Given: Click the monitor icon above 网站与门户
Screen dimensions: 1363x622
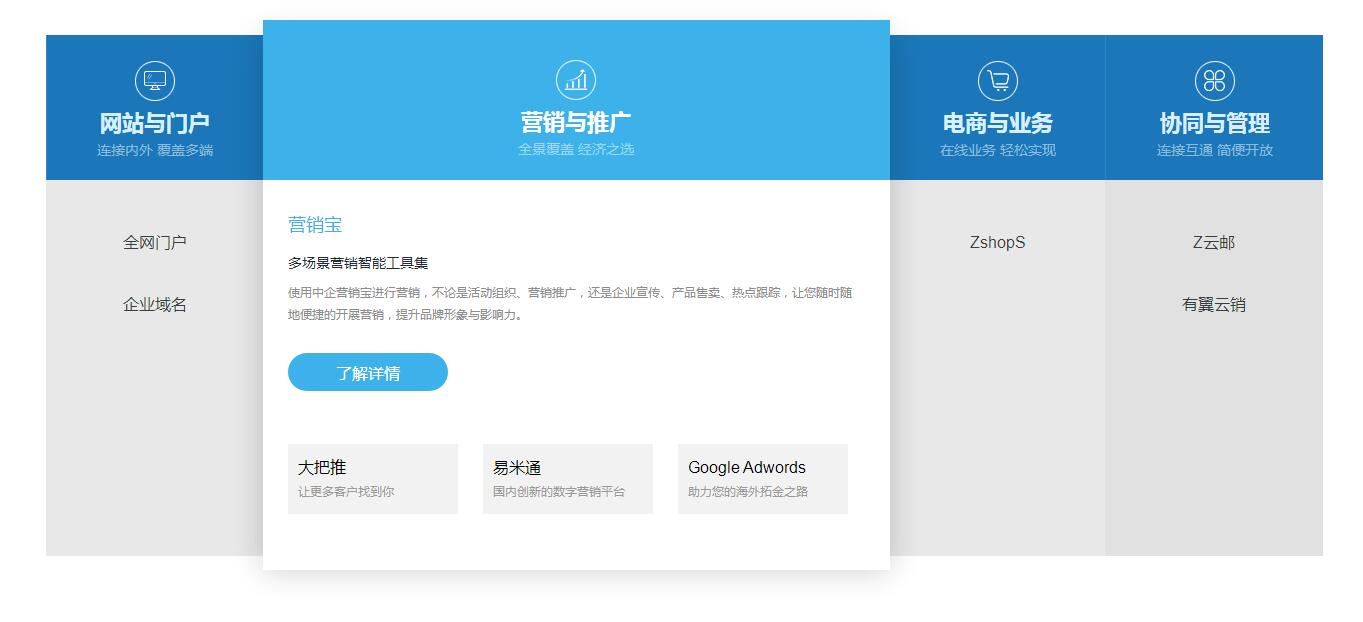Looking at the screenshot, I should click(x=154, y=80).
